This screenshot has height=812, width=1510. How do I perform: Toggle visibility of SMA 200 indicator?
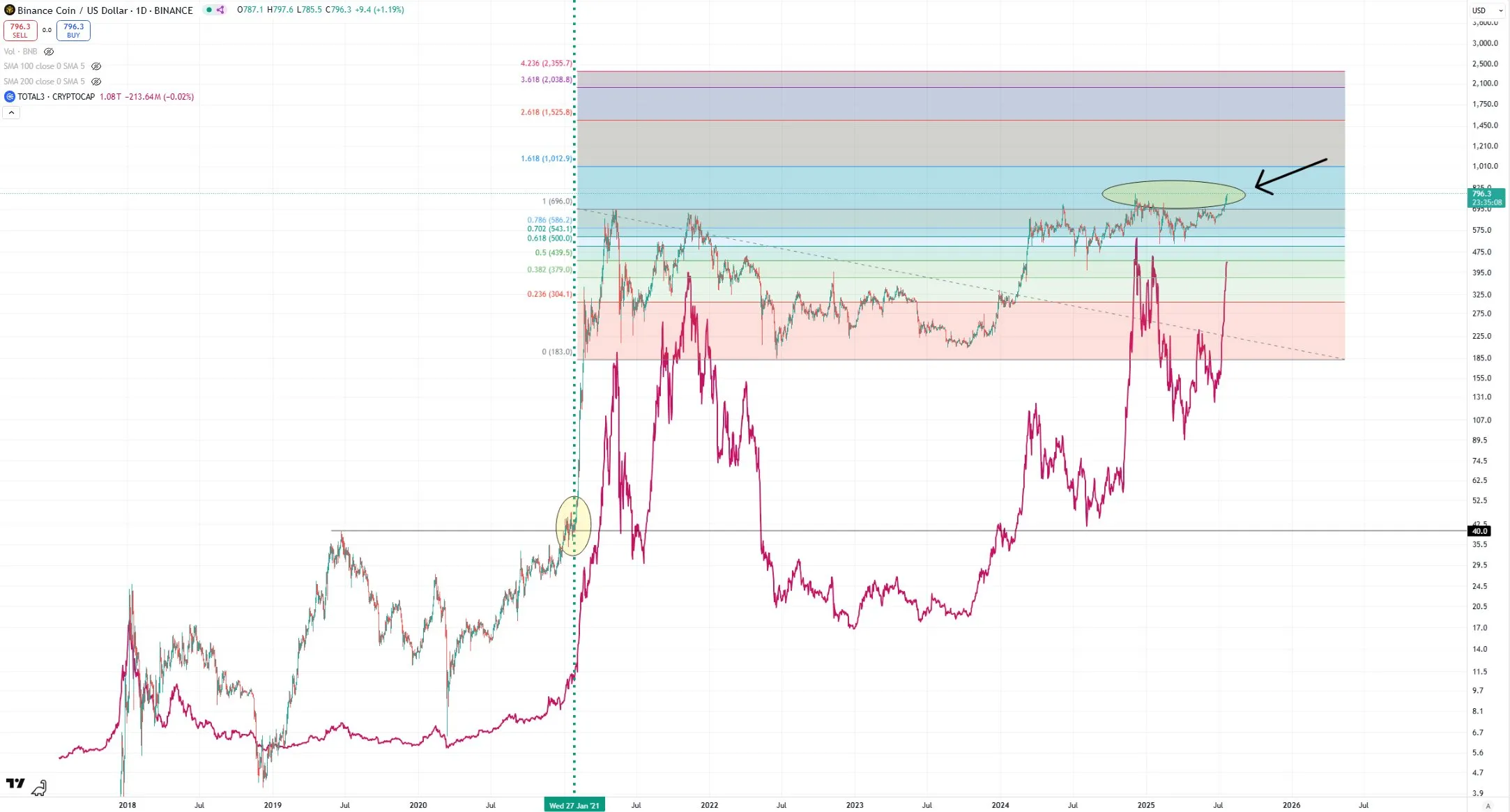[x=96, y=82]
